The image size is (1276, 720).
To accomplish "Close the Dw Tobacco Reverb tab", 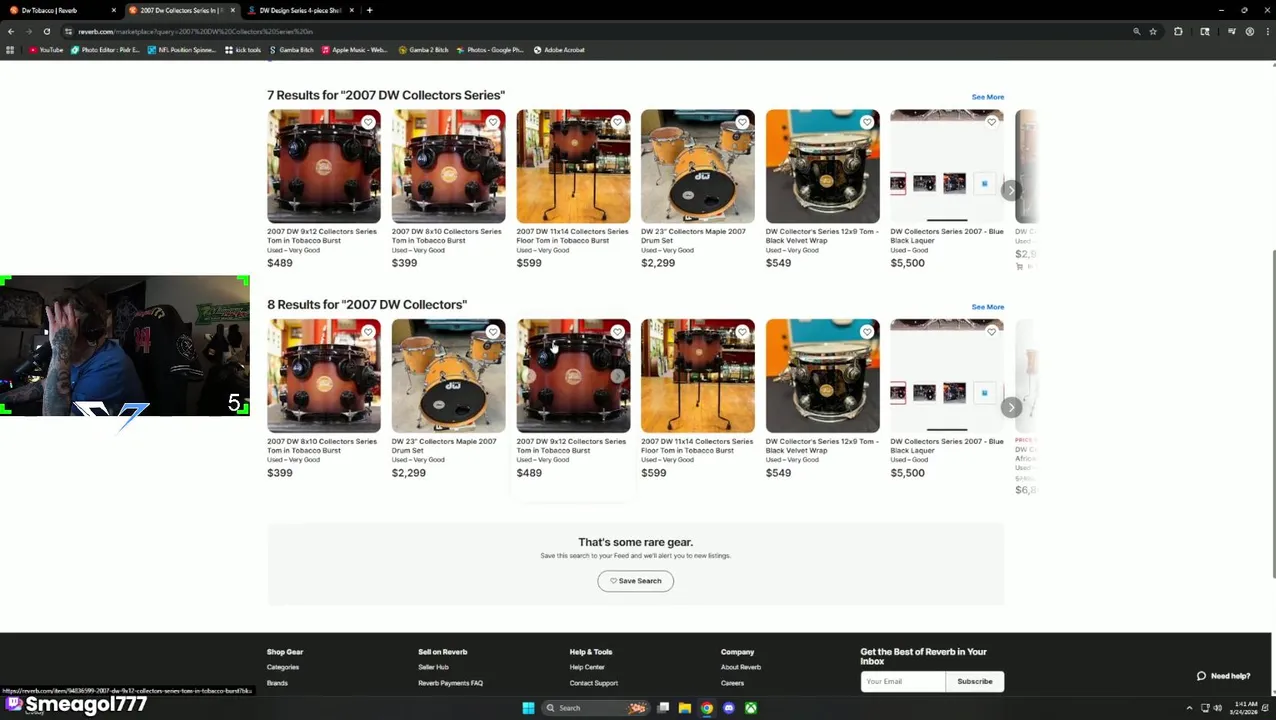I will point(113,10).
